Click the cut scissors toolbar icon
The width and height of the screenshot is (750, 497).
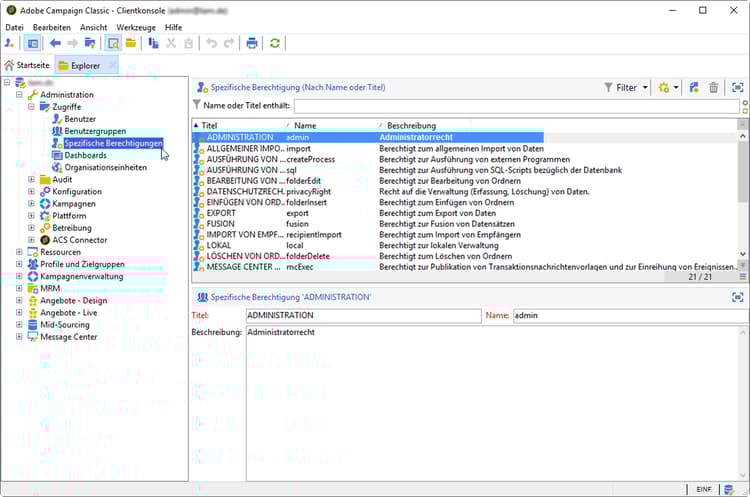171,44
